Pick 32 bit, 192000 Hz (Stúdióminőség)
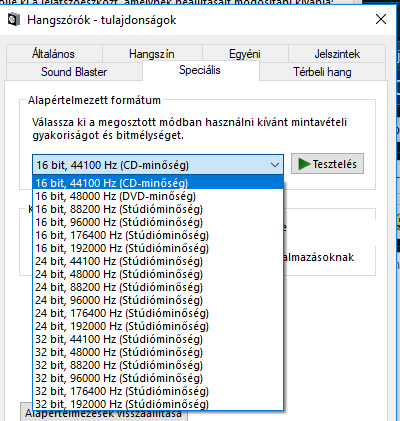400x421 pixels. coord(158,404)
